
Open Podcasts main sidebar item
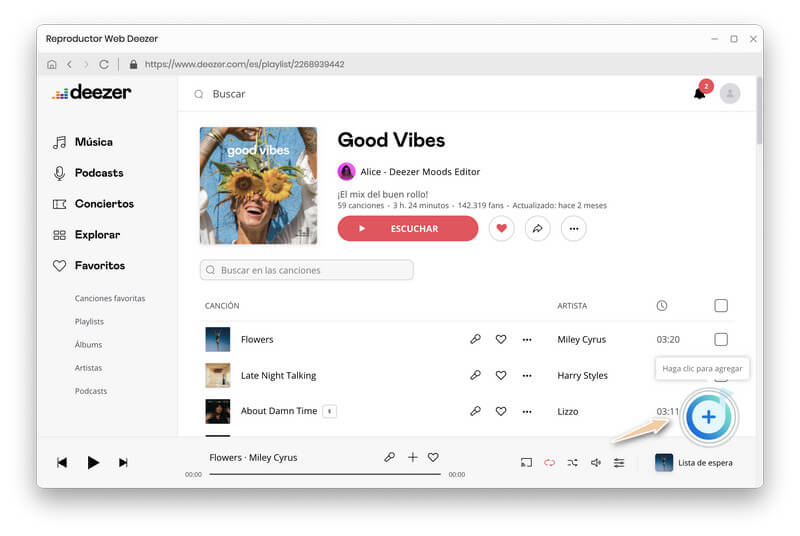click(x=88, y=173)
